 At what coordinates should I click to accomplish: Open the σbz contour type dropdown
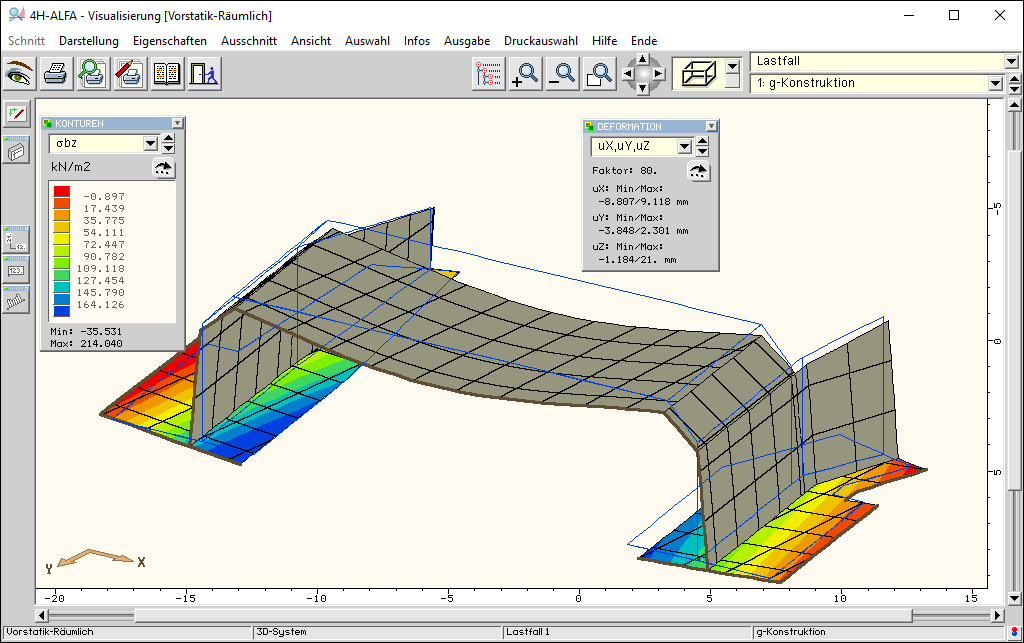[x=151, y=144]
